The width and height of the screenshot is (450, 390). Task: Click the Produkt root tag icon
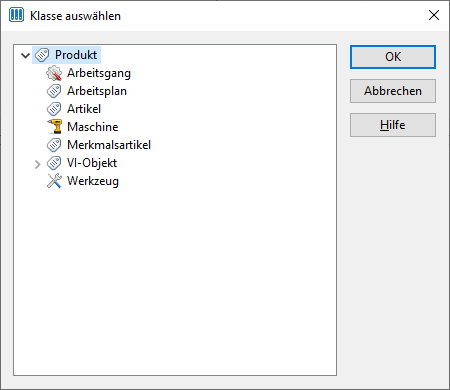pyautogui.click(x=42, y=55)
